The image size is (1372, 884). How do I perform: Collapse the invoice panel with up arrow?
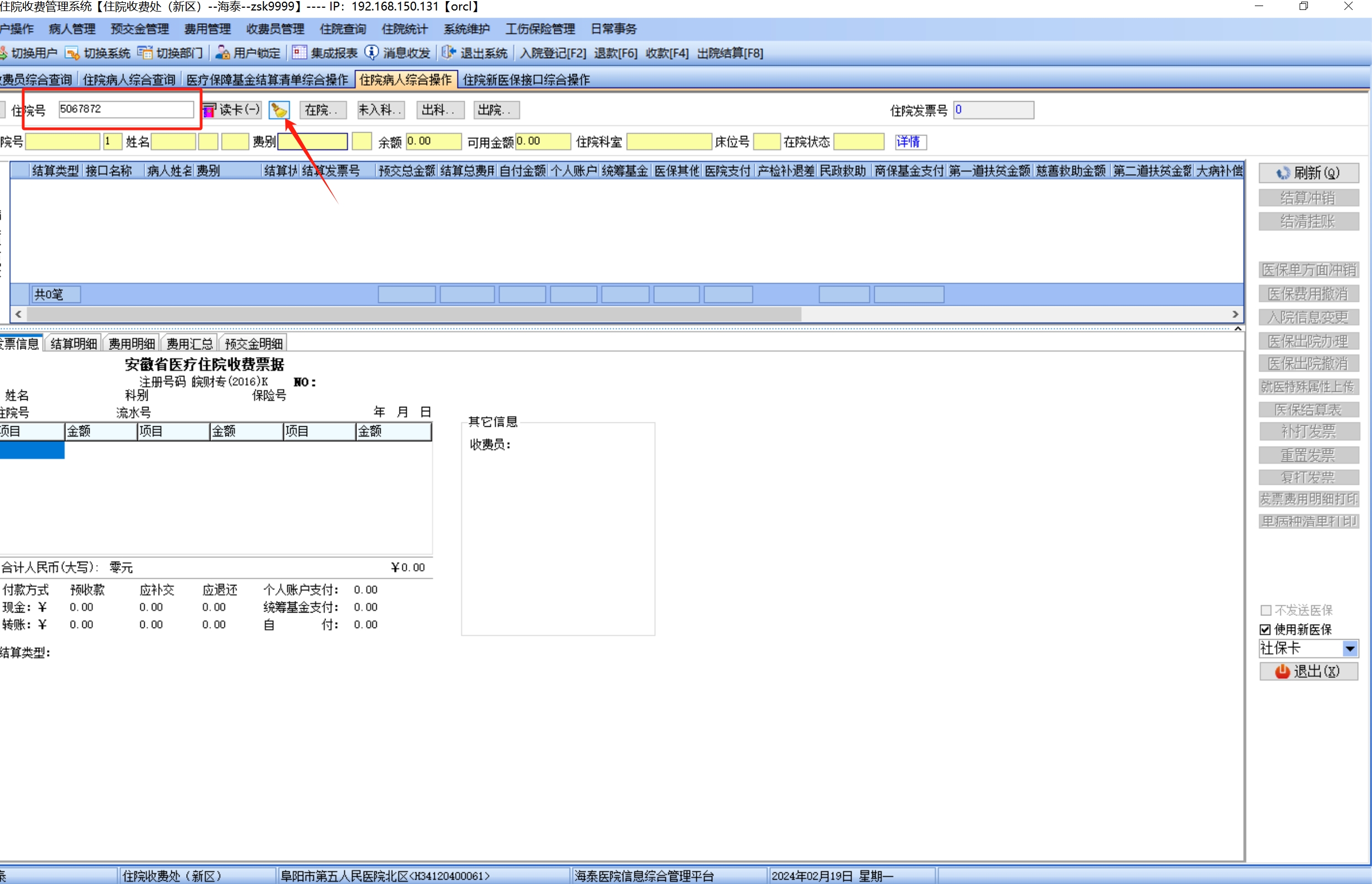click(1238, 329)
